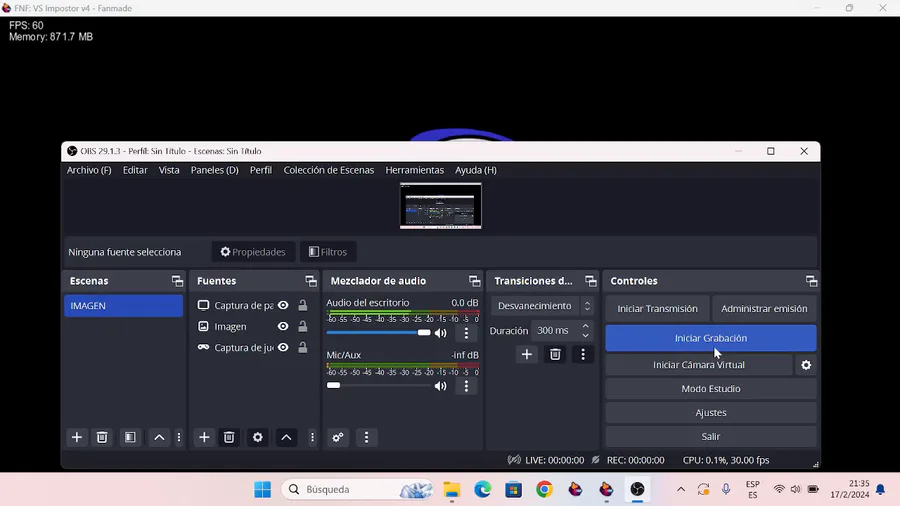Adjust Audio del escritorio volume slider

tap(378, 333)
